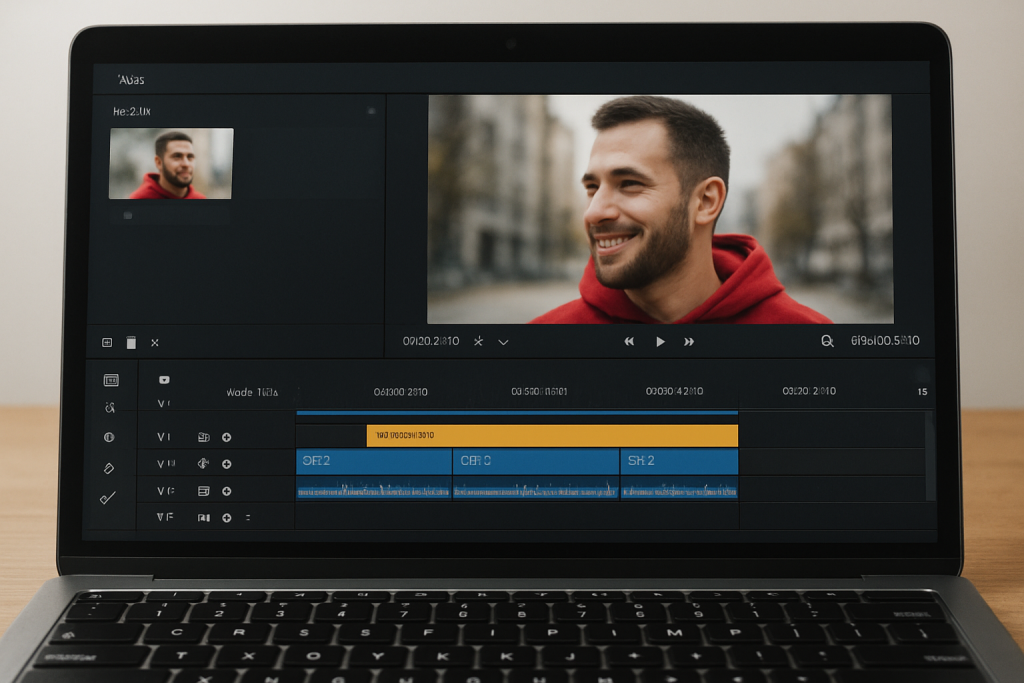Click the rewind double-arrow button
The height and width of the screenshot is (683, 1024).
pyautogui.click(x=629, y=342)
